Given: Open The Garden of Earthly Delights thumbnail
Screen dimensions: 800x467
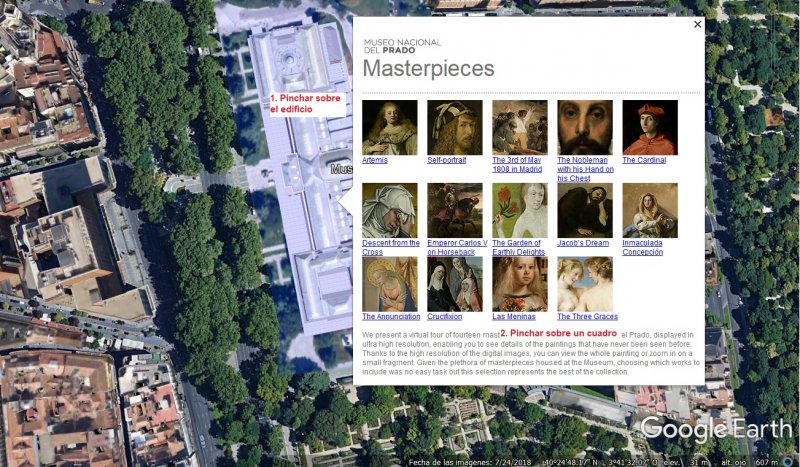Looking at the screenshot, I should [520, 210].
